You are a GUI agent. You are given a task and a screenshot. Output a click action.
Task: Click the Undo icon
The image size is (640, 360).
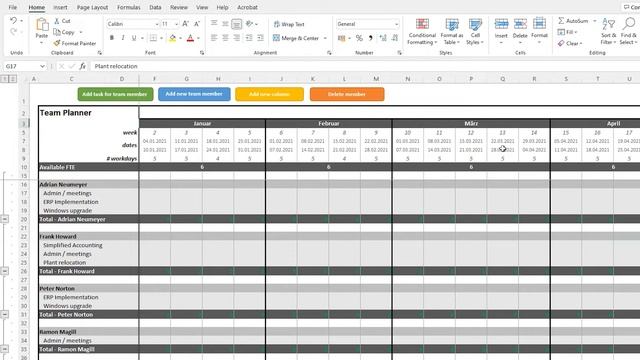[x=13, y=21]
